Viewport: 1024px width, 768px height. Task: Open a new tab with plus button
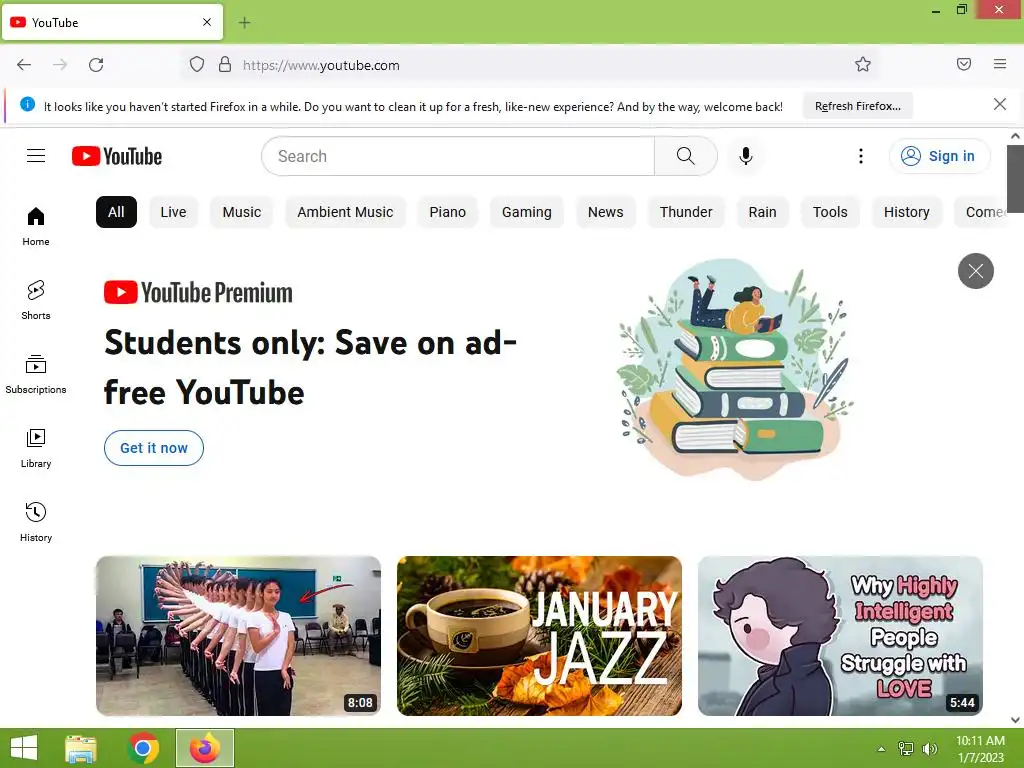point(244,23)
